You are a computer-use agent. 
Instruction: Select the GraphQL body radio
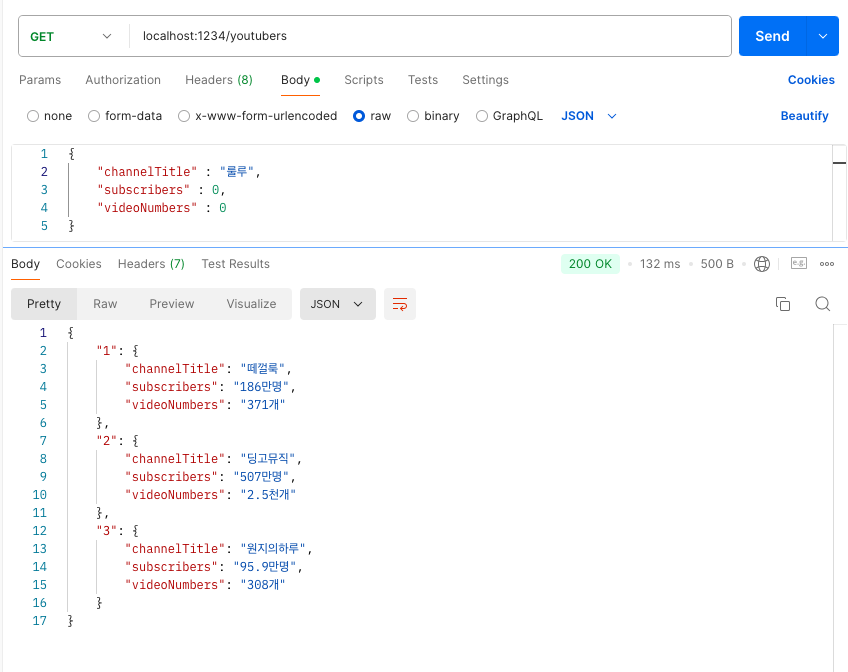point(481,116)
